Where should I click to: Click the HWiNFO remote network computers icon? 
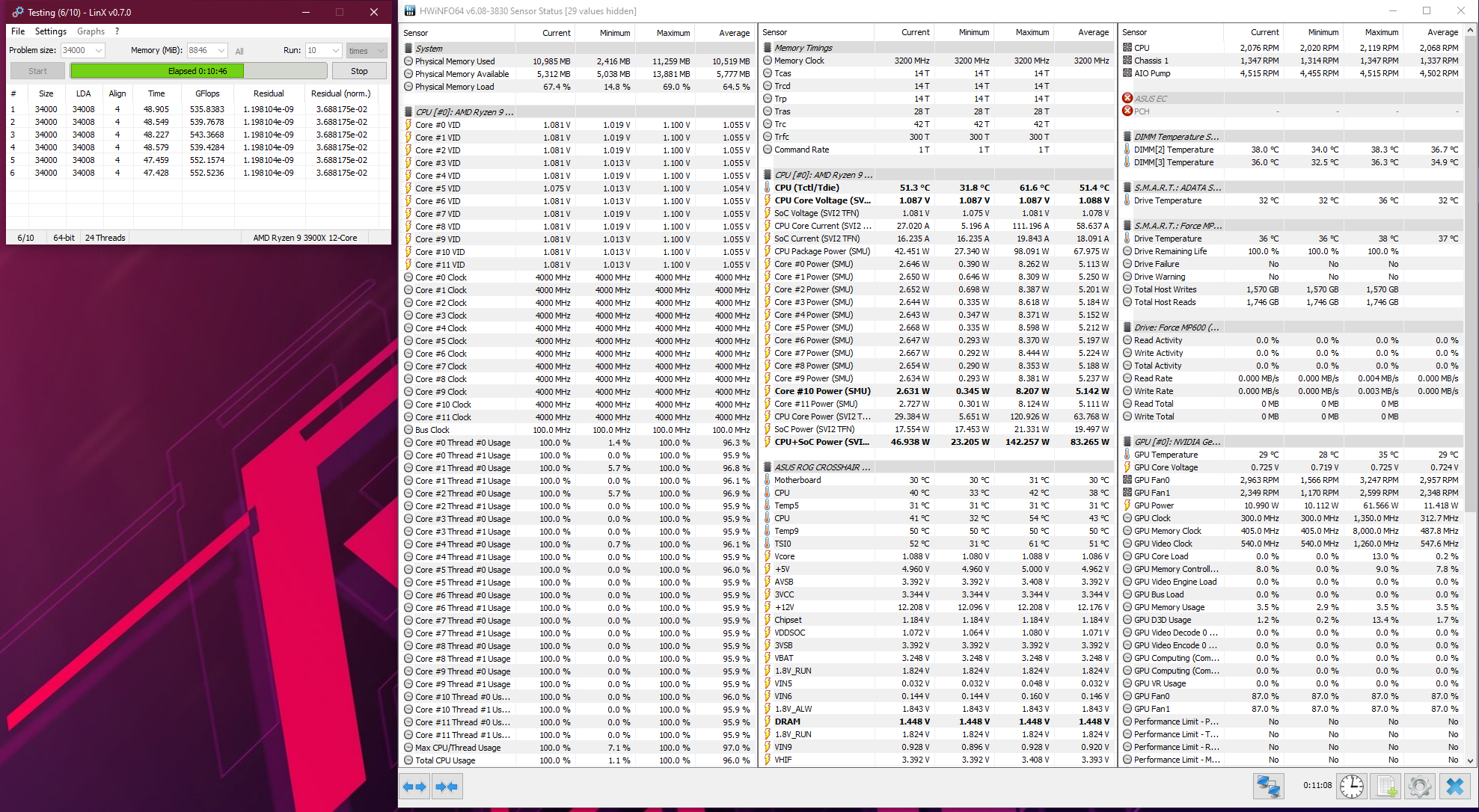point(1269,787)
